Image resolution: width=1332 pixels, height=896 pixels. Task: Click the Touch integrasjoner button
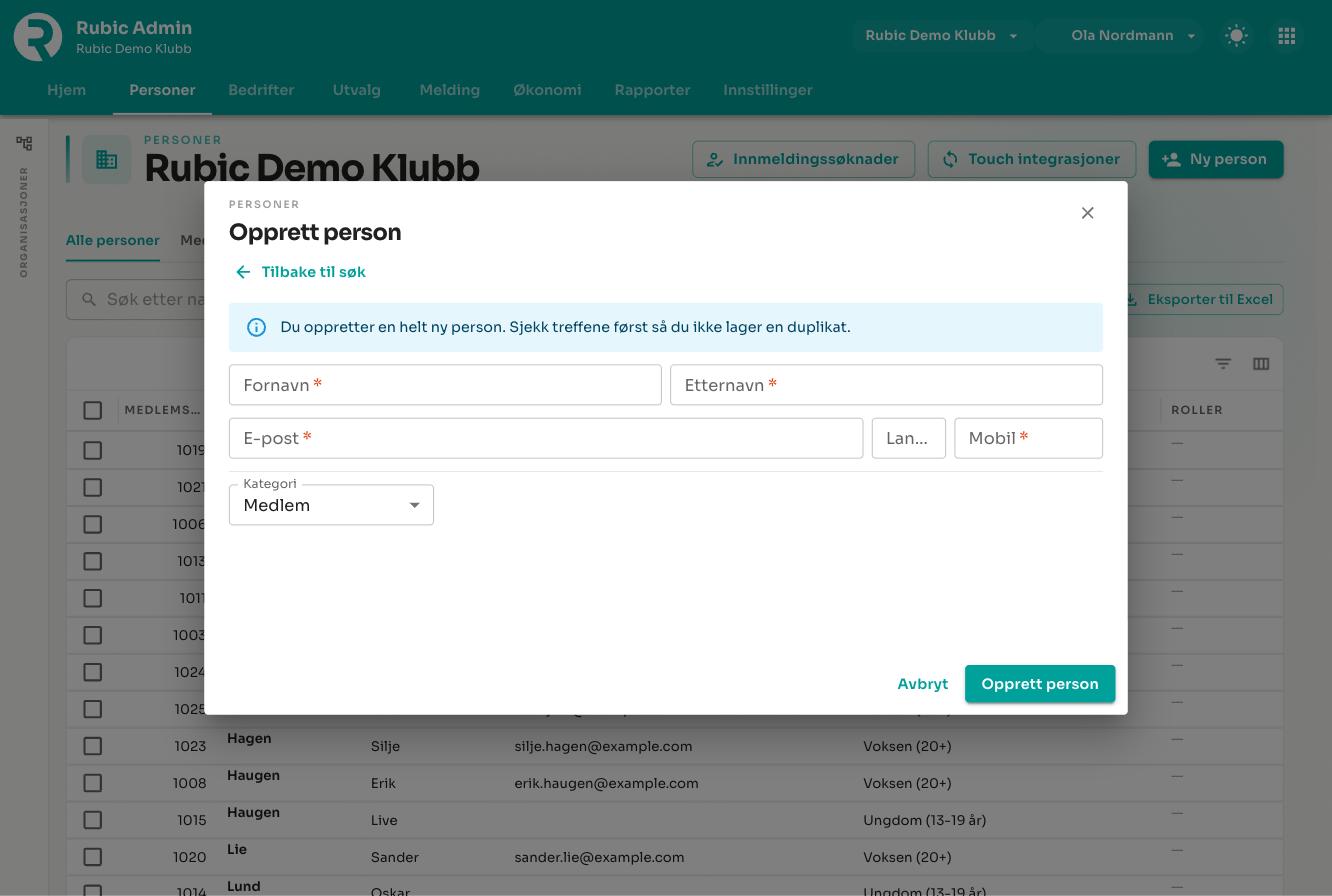tap(1031, 160)
